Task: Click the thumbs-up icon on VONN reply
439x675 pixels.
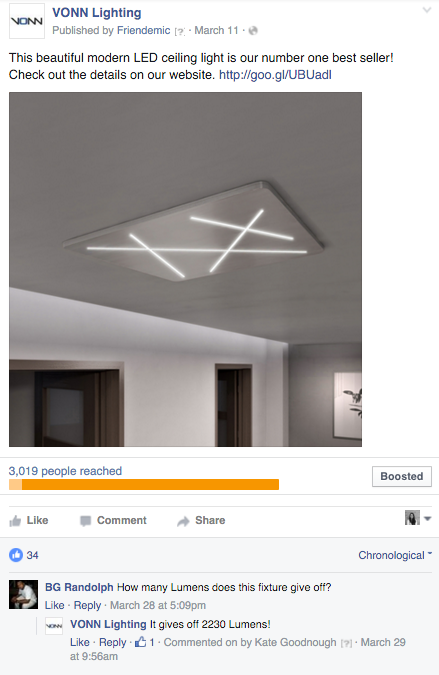Action: [140, 642]
